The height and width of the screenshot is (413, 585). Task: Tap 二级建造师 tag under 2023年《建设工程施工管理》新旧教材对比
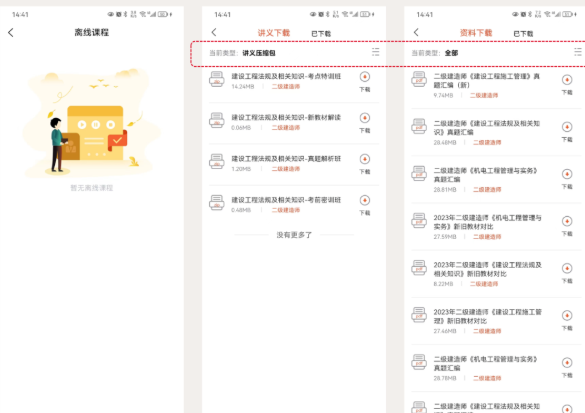tap(487, 331)
